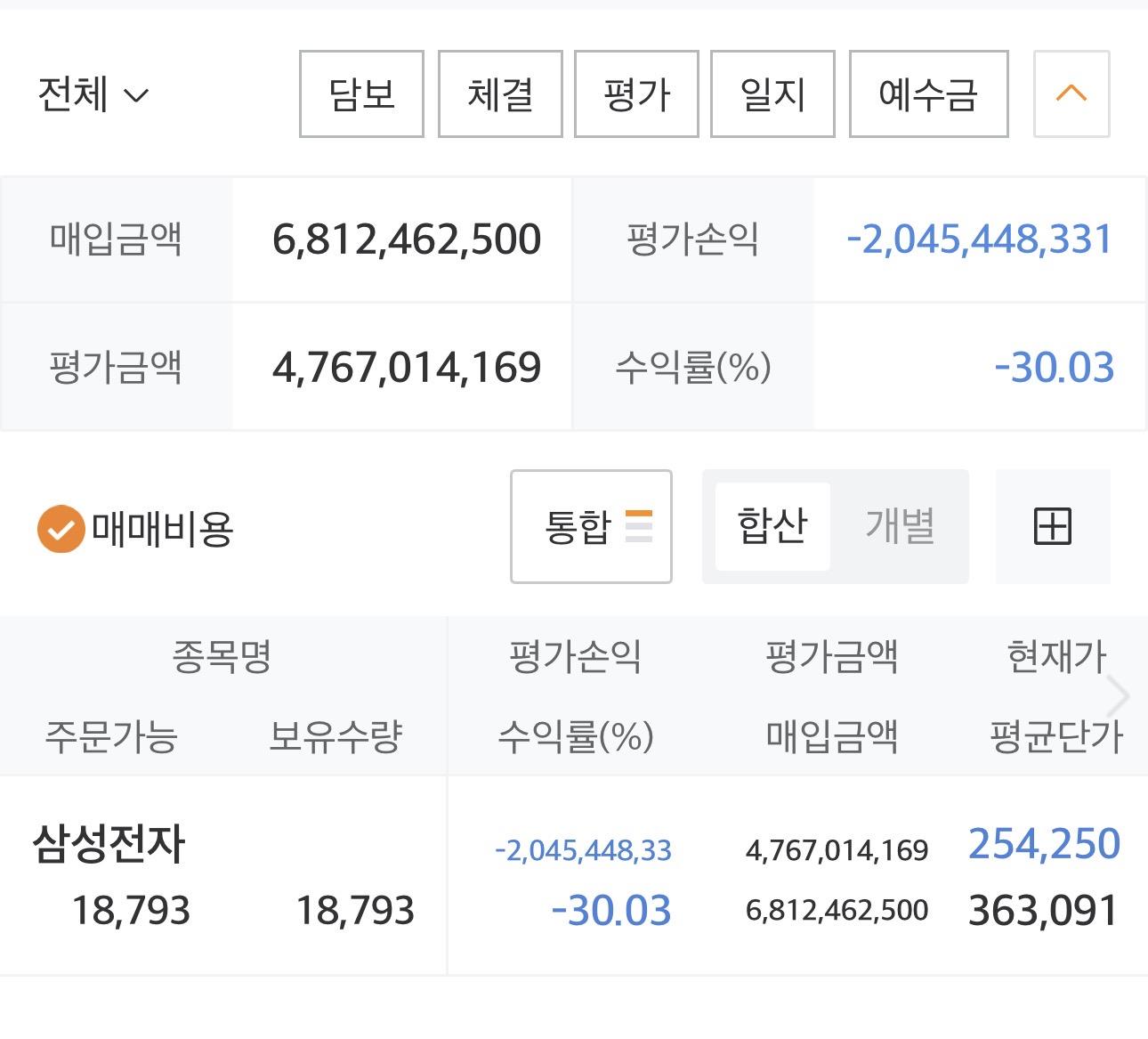Image resolution: width=1148 pixels, height=1039 pixels.
Task: Click the 수익률(%) column header in table
Action: pos(575,736)
